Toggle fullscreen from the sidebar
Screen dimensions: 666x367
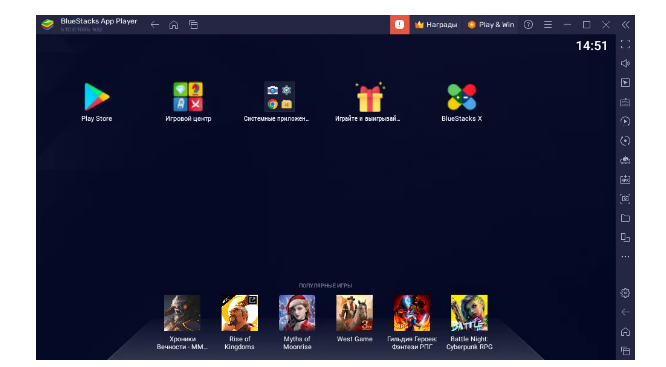(625, 44)
